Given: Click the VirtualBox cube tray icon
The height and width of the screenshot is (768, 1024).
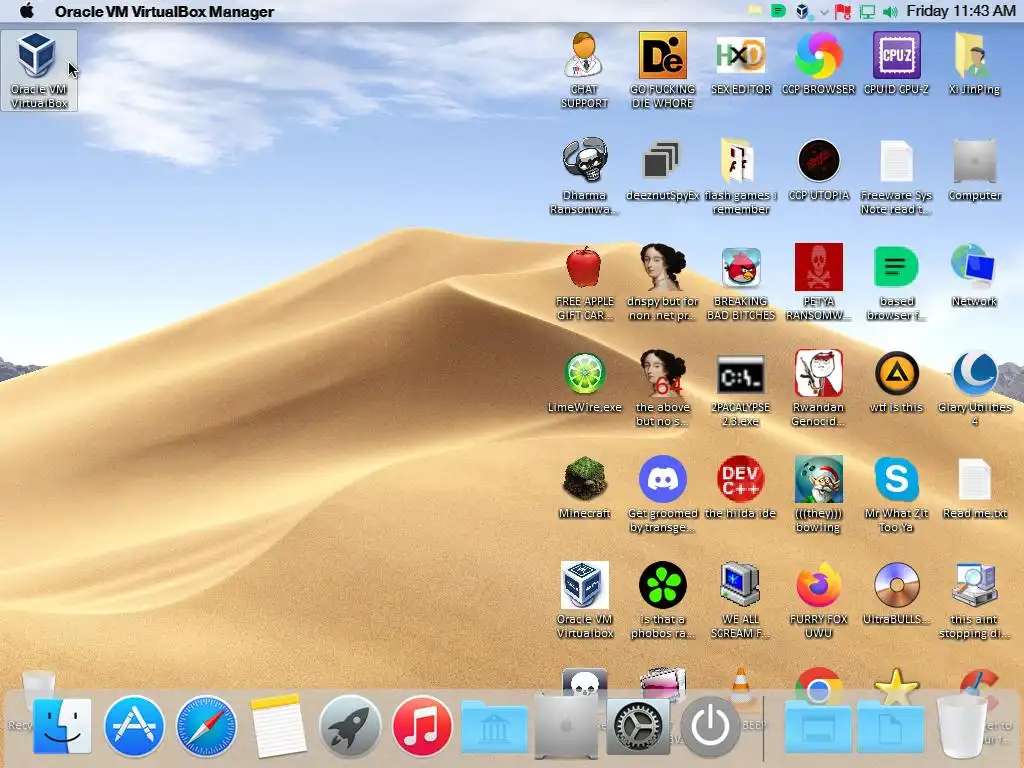Looking at the screenshot, I should click(x=803, y=11).
